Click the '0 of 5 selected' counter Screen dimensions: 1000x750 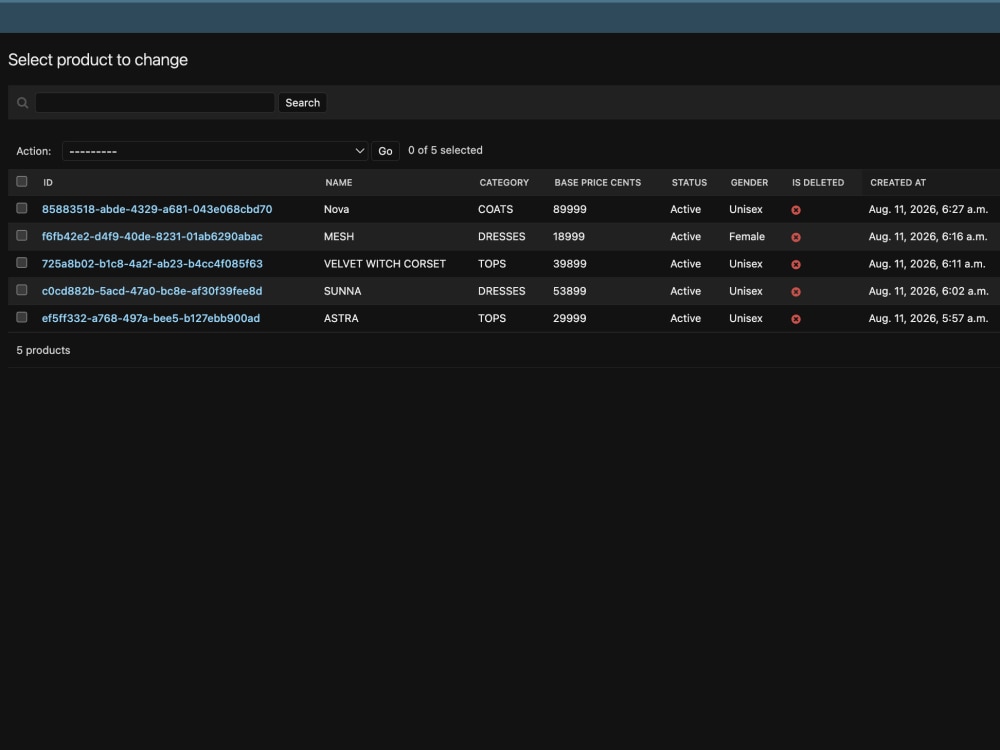click(445, 151)
